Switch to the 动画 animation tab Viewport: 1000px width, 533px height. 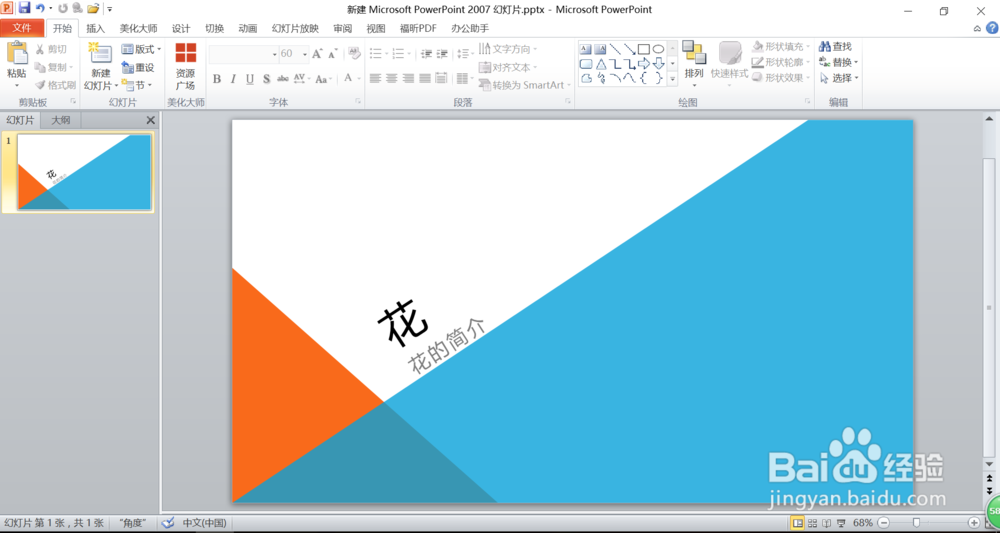[x=247, y=28]
